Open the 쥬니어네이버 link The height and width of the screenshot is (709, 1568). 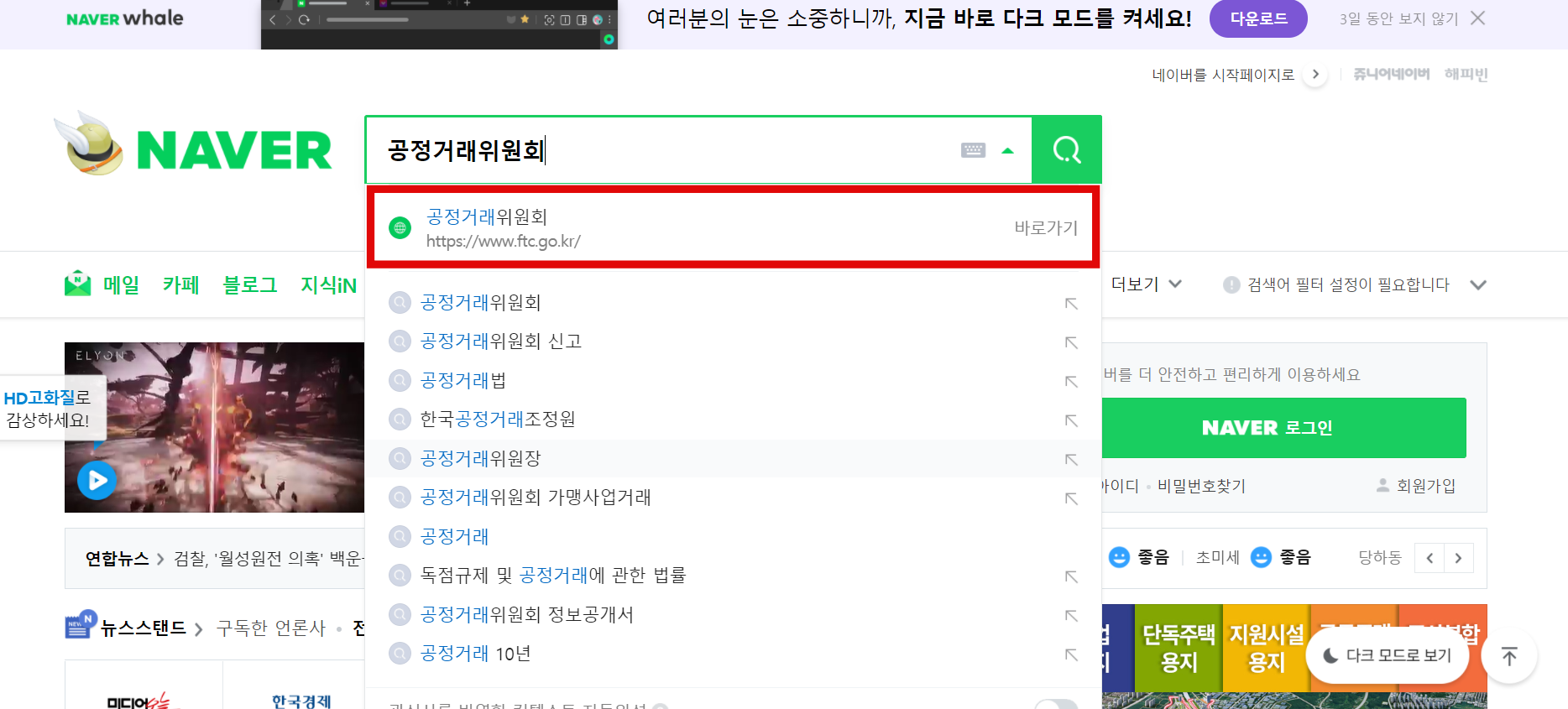point(1391,74)
